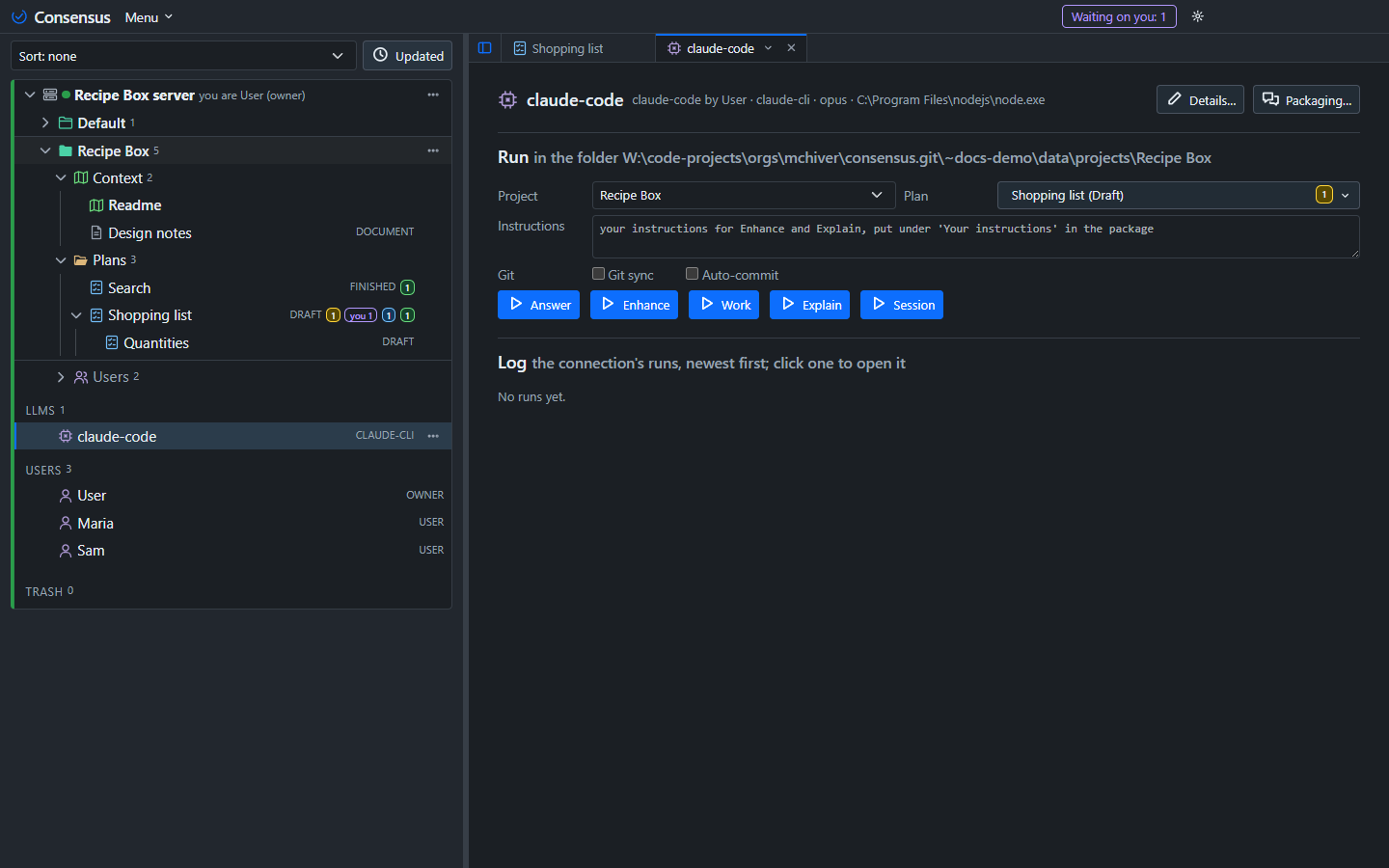Expand the Users tree node

coord(61,377)
